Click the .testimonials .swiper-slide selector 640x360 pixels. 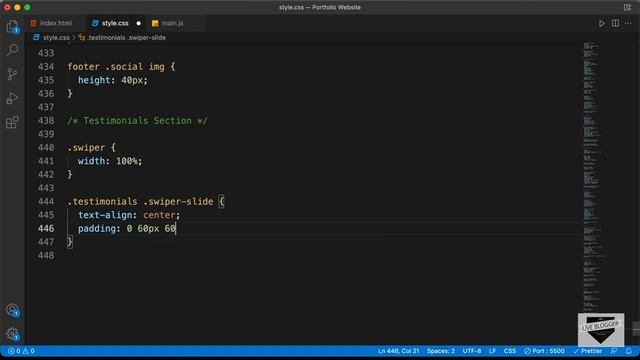(x=140, y=202)
